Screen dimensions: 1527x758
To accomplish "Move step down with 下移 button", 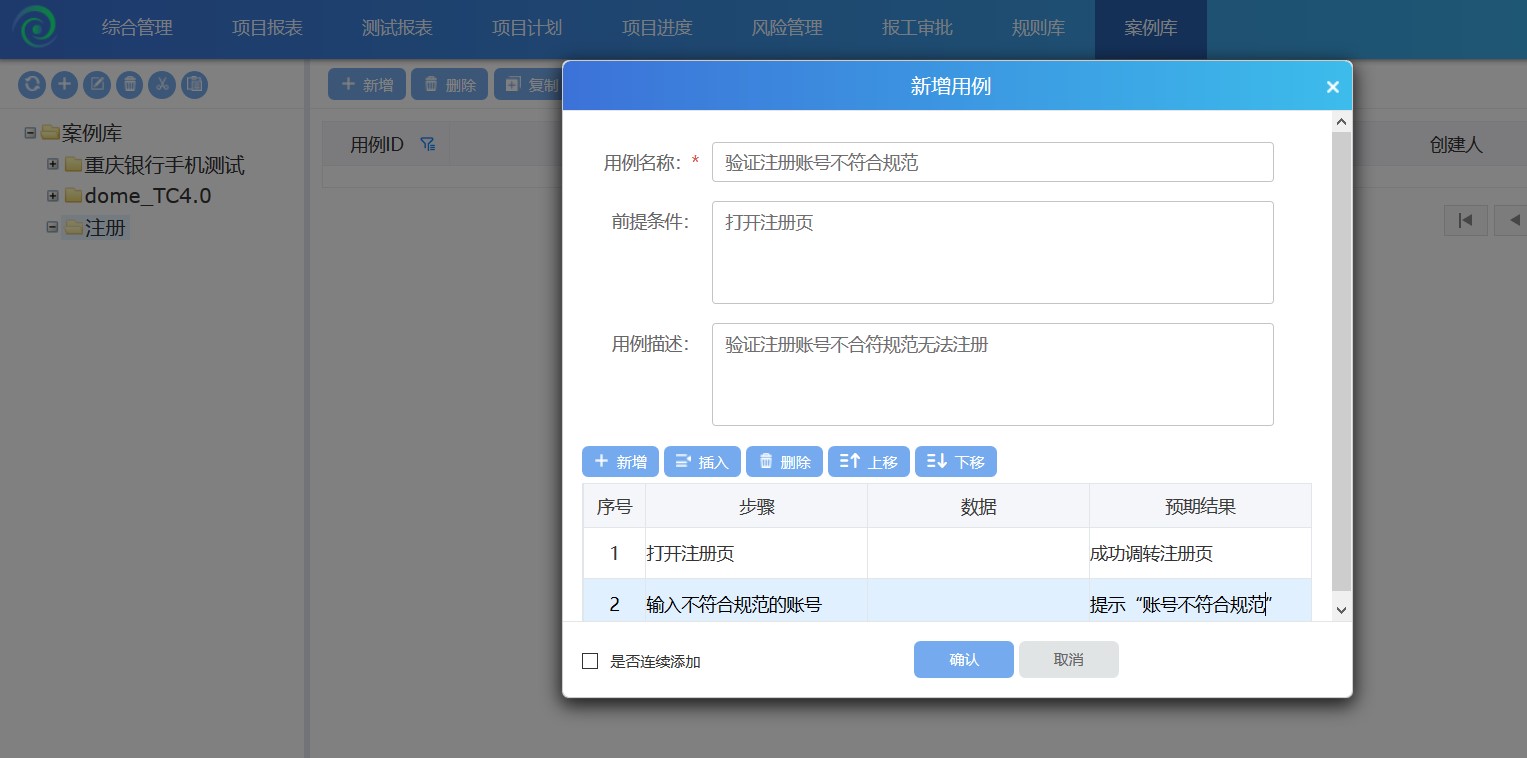I will [x=955, y=461].
